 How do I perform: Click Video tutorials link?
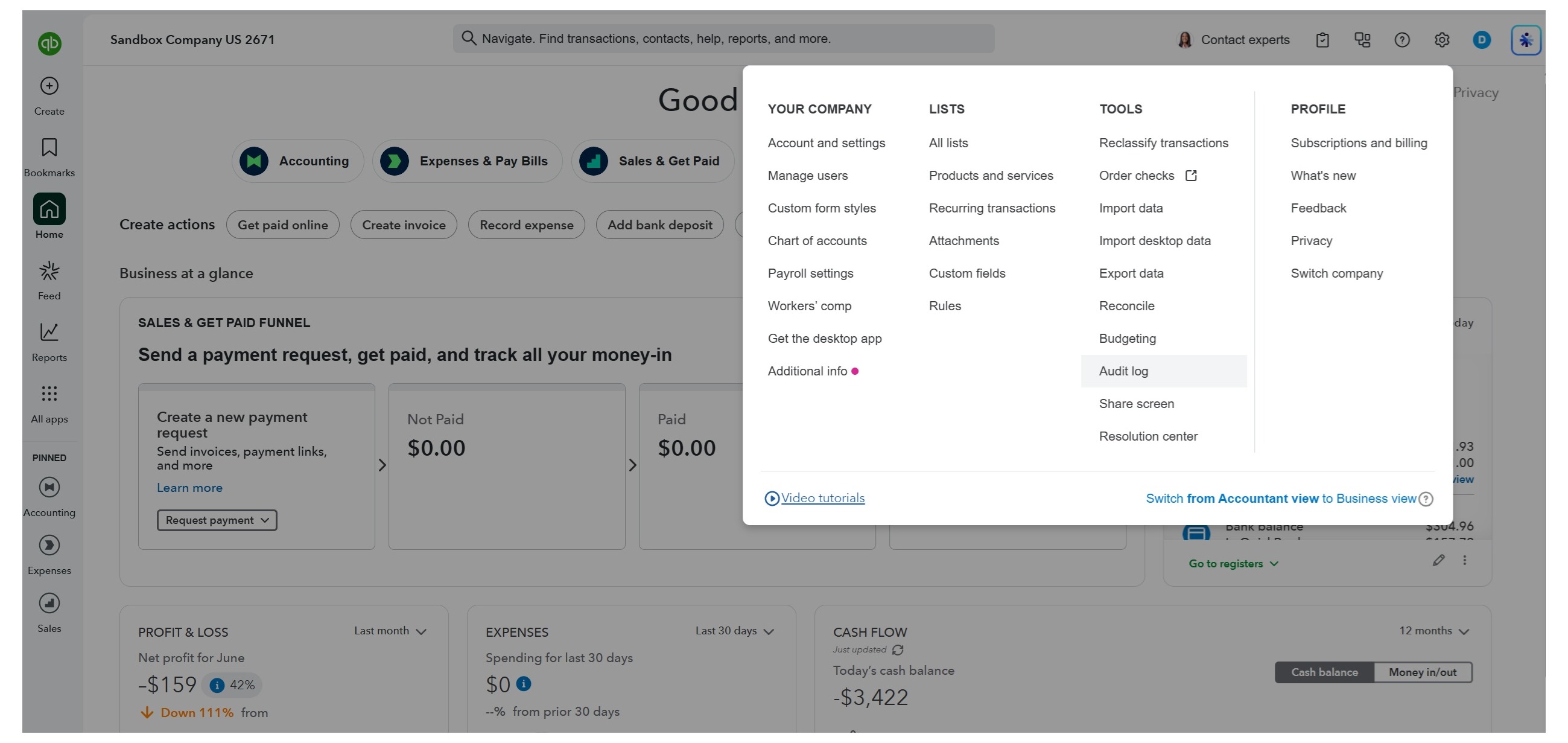coord(822,498)
